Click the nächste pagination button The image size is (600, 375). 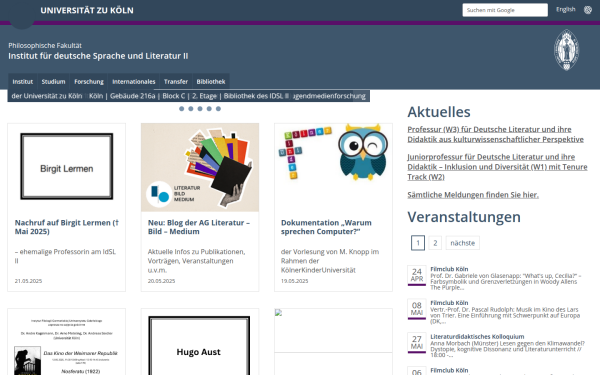coord(462,243)
